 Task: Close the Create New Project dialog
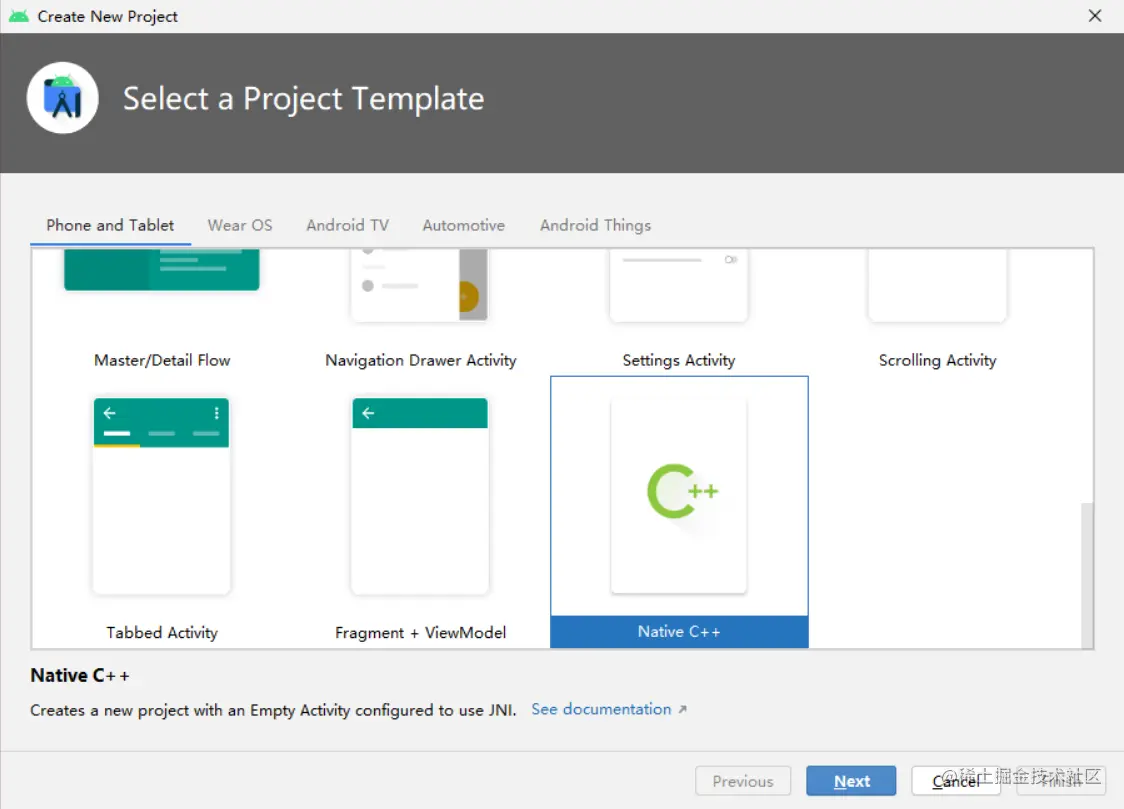pyautogui.click(x=1095, y=16)
